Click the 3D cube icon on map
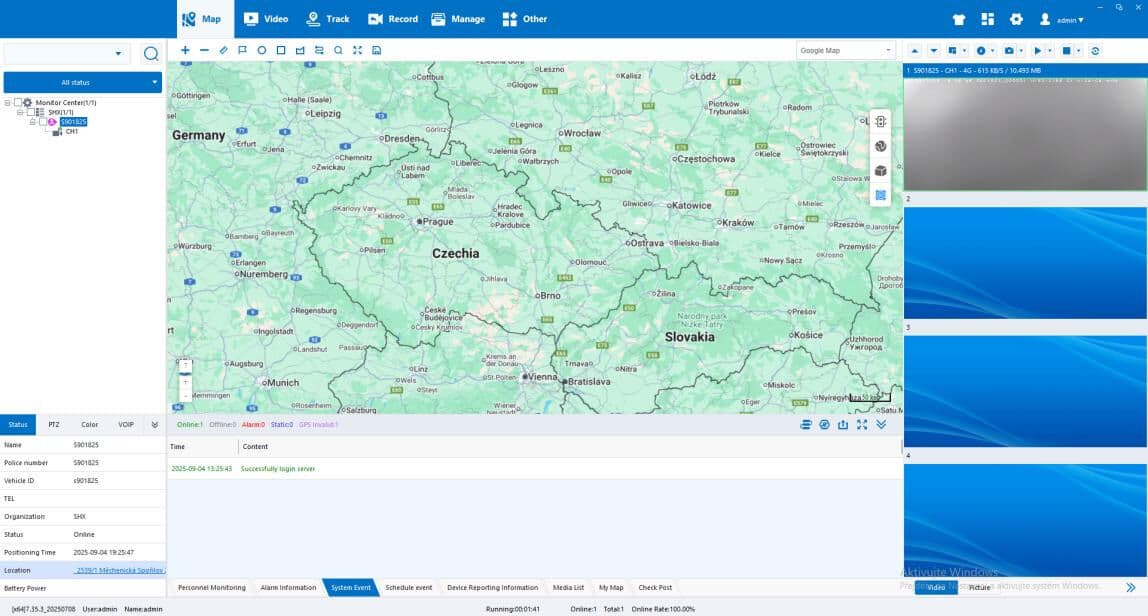1148x616 pixels. click(x=881, y=171)
